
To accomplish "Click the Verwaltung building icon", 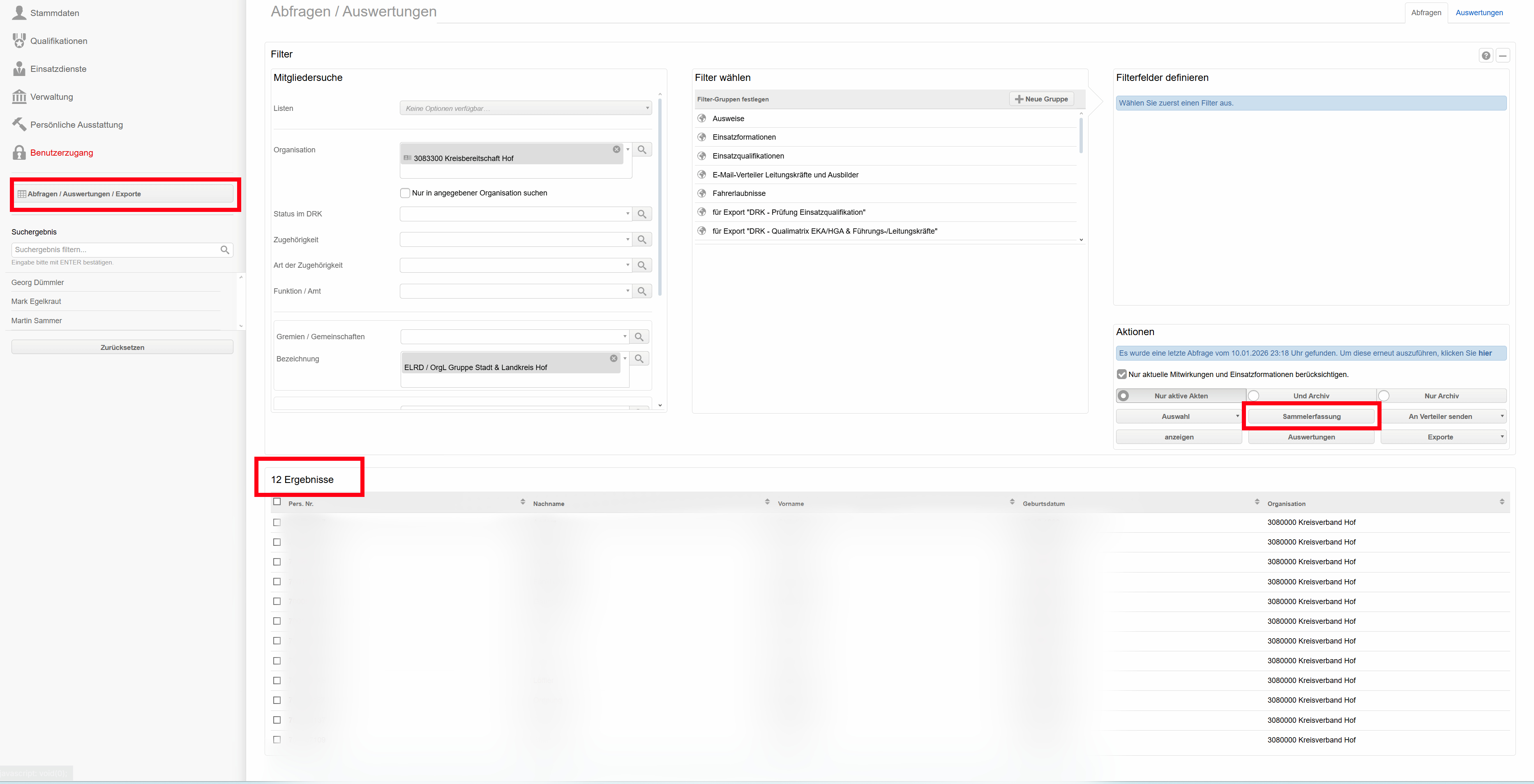I will point(19,97).
